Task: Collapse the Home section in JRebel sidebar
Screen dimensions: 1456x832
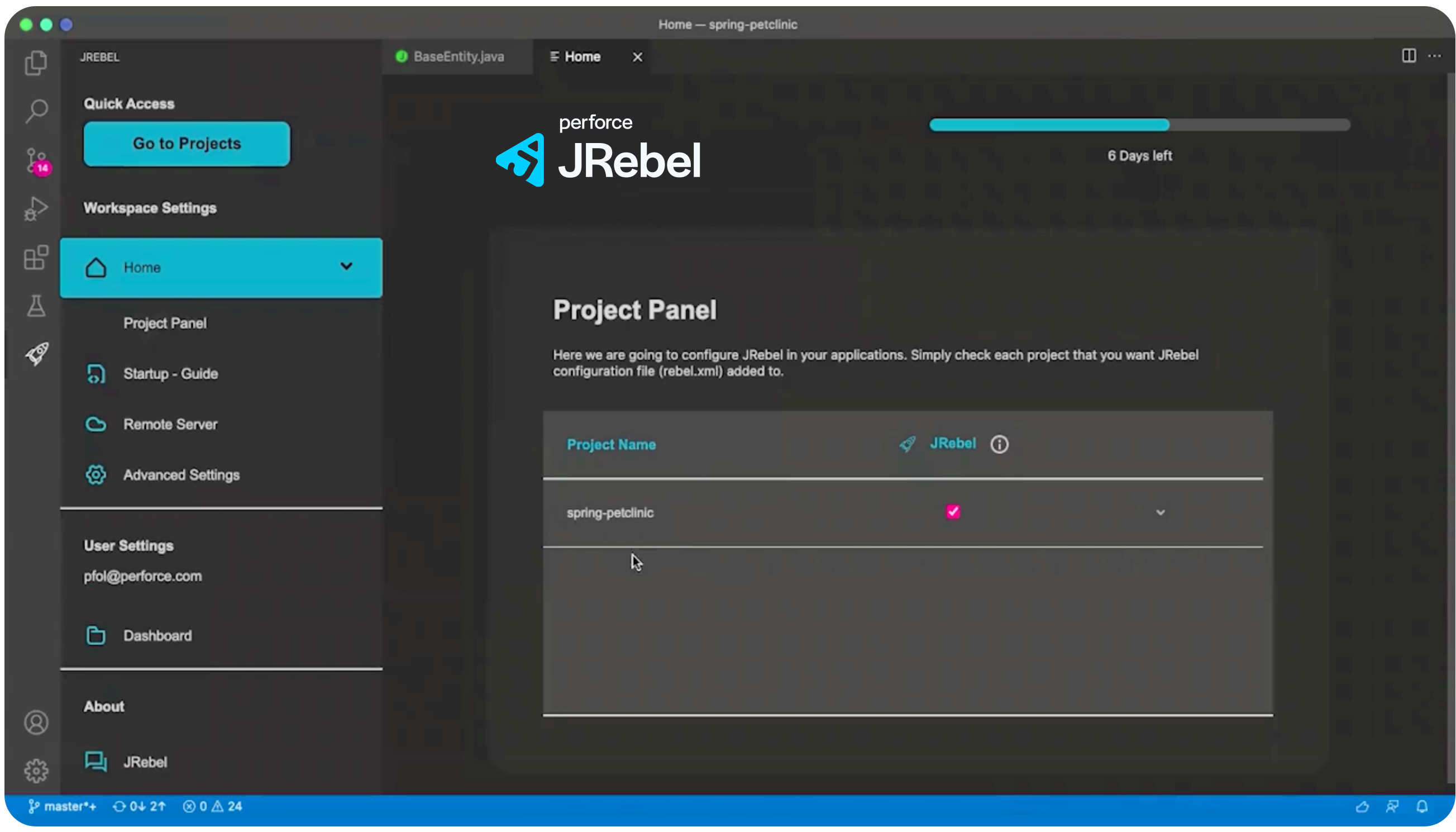Action: click(346, 267)
